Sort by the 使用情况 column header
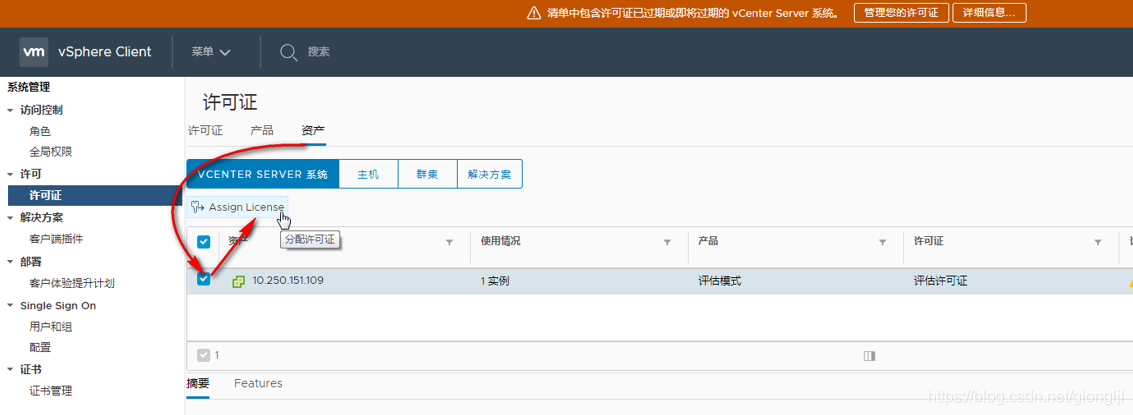This screenshot has height=415, width=1133. tap(500, 241)
